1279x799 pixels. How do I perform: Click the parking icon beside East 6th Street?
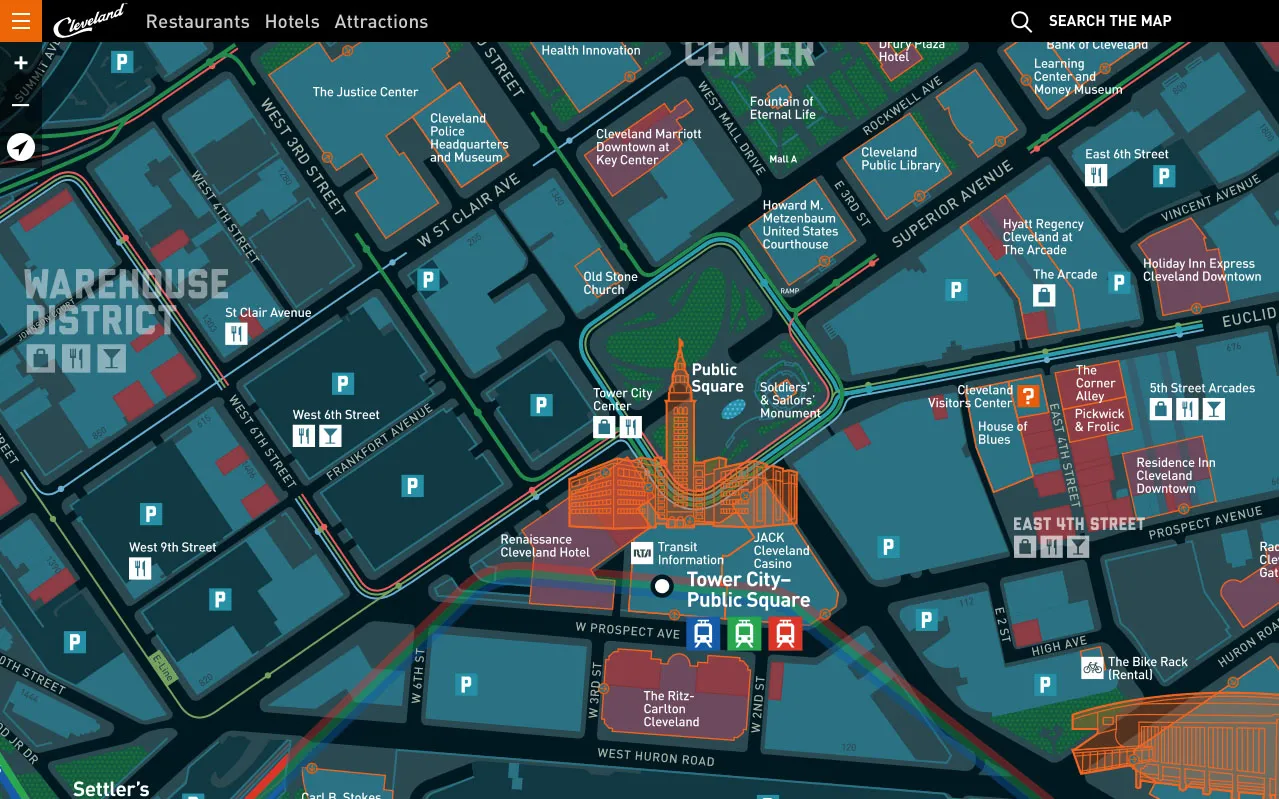click(1164, 177)
